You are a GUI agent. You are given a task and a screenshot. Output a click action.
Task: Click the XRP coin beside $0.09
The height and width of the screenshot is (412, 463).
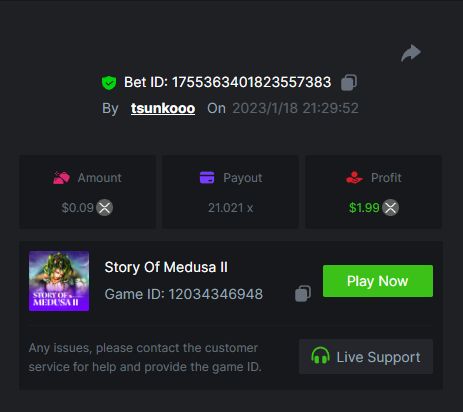point(105,208)
